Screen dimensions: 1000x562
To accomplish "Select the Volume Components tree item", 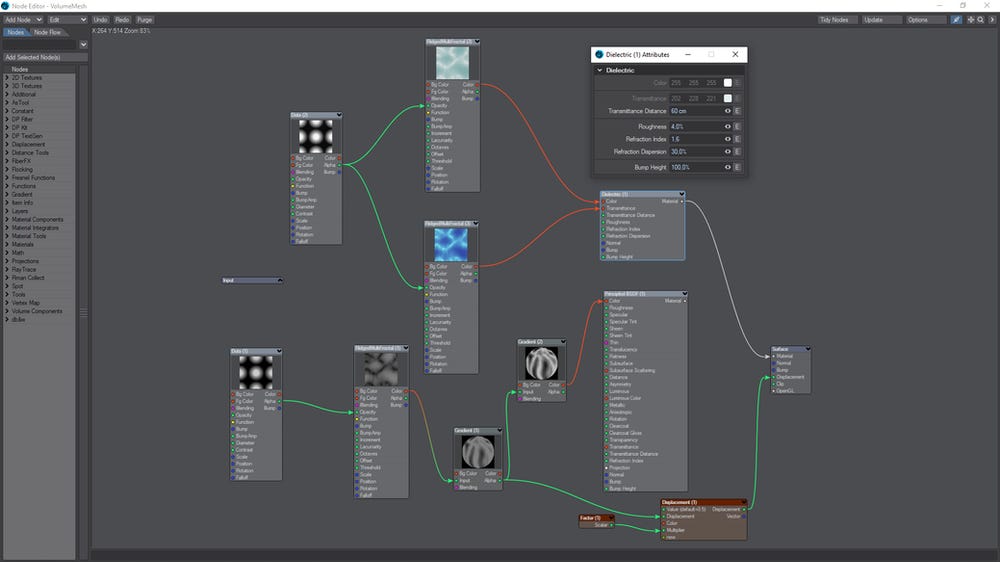I will point(36,311).
